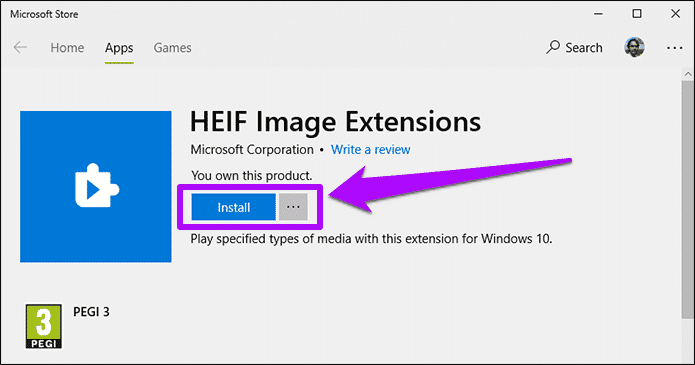
Task: Open the Home tab
Action: (67, 47)
